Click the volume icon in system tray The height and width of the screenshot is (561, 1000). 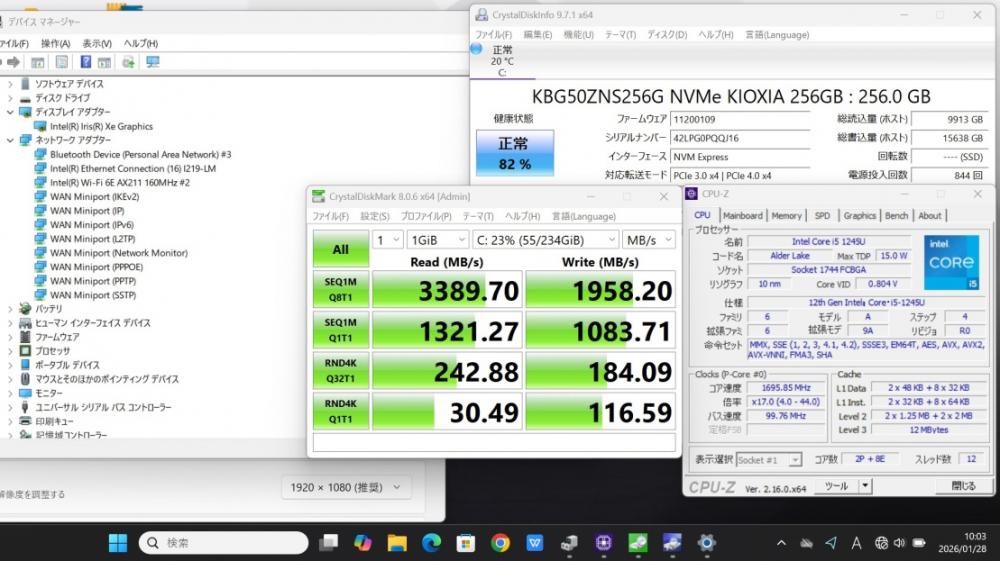click(899, 543)
